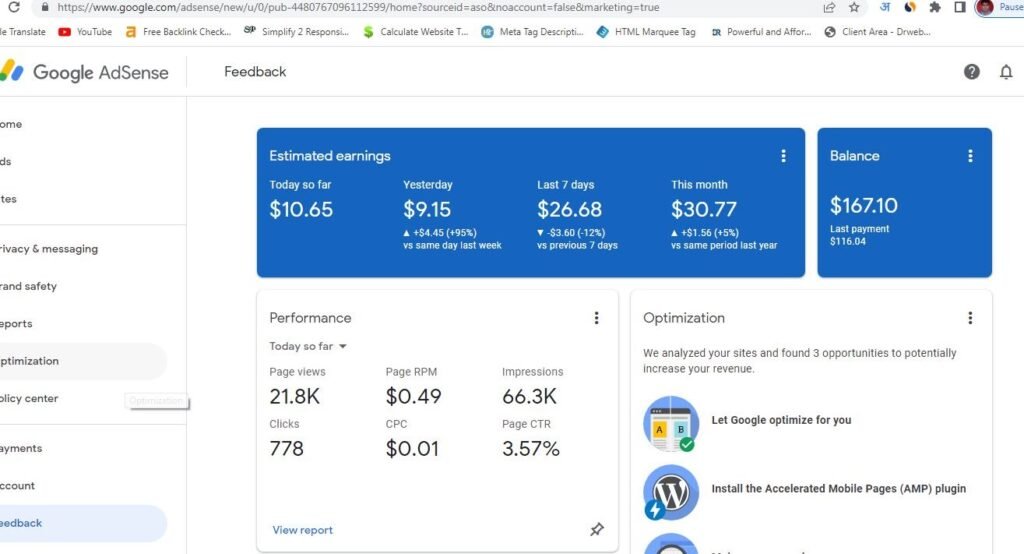Open the extensions puzzle icon

coord(935,7)
